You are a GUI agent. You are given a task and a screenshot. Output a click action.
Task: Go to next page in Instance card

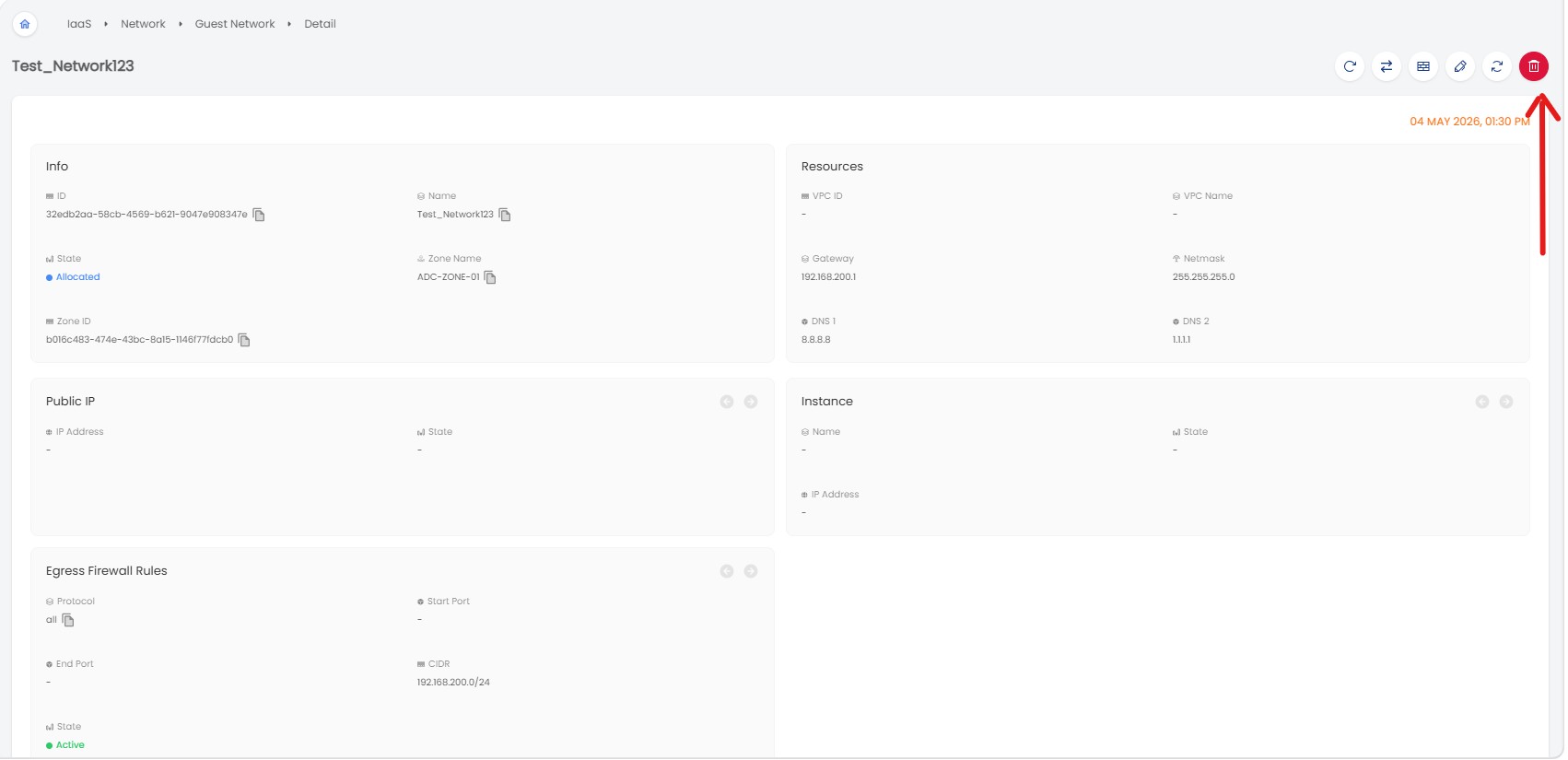coord(1506,402)
